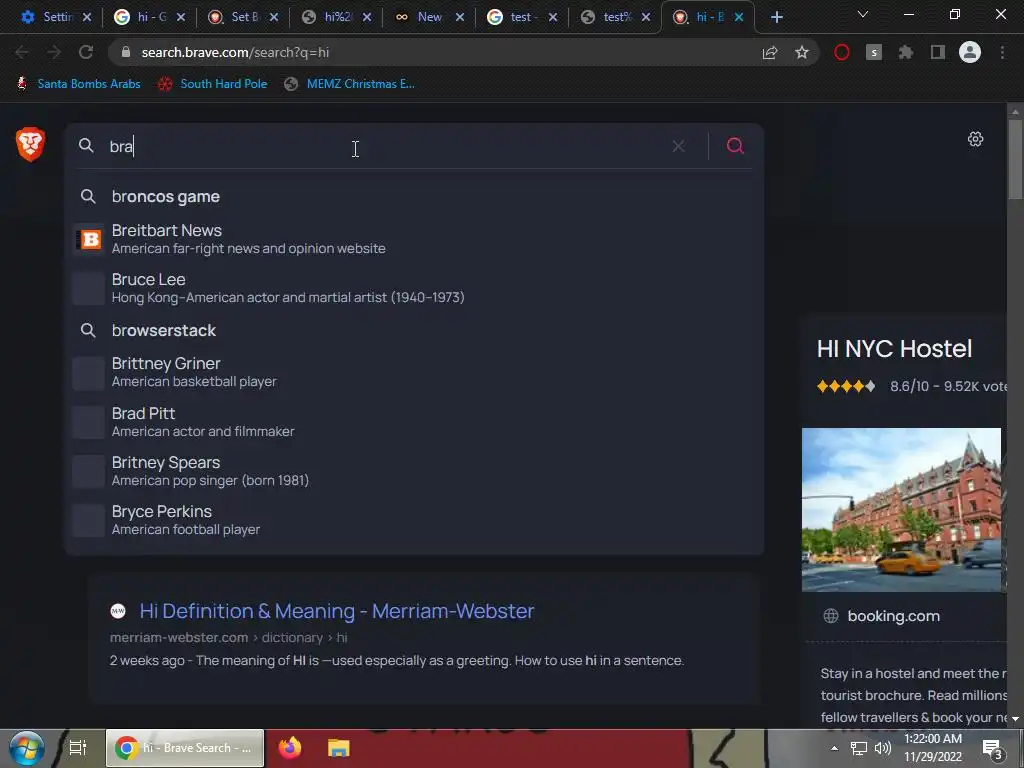Screen dimensions: 1024x768
Task: Open the profile avatar menu
Action: 969,52
